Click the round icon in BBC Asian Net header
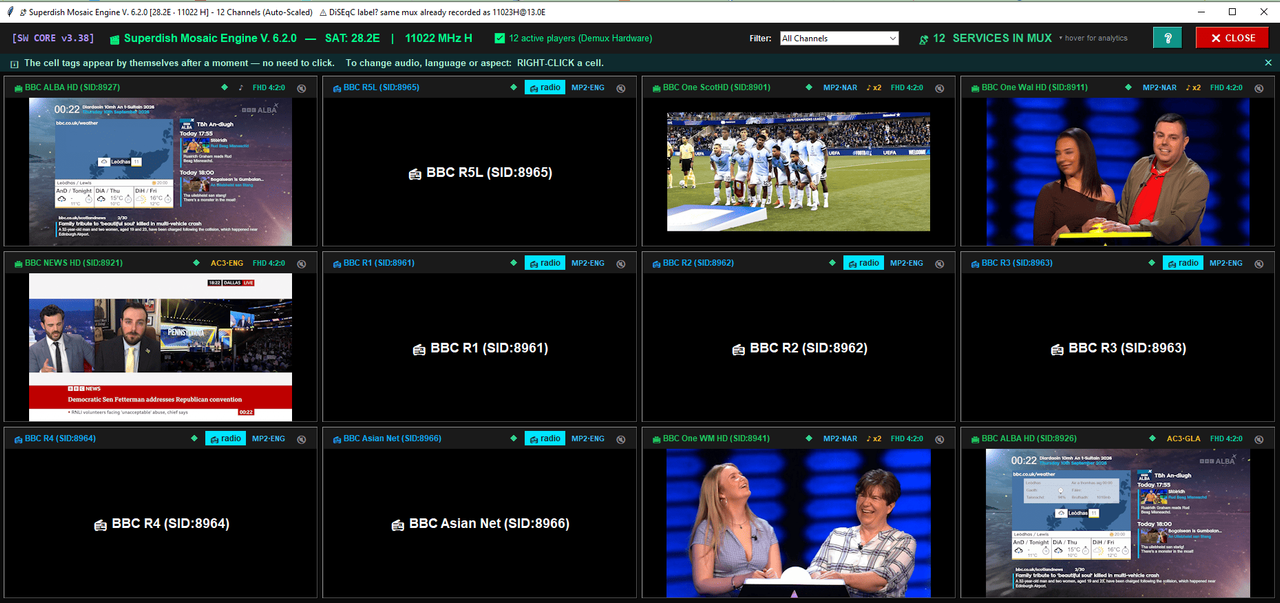 click(x=620, y=439)
